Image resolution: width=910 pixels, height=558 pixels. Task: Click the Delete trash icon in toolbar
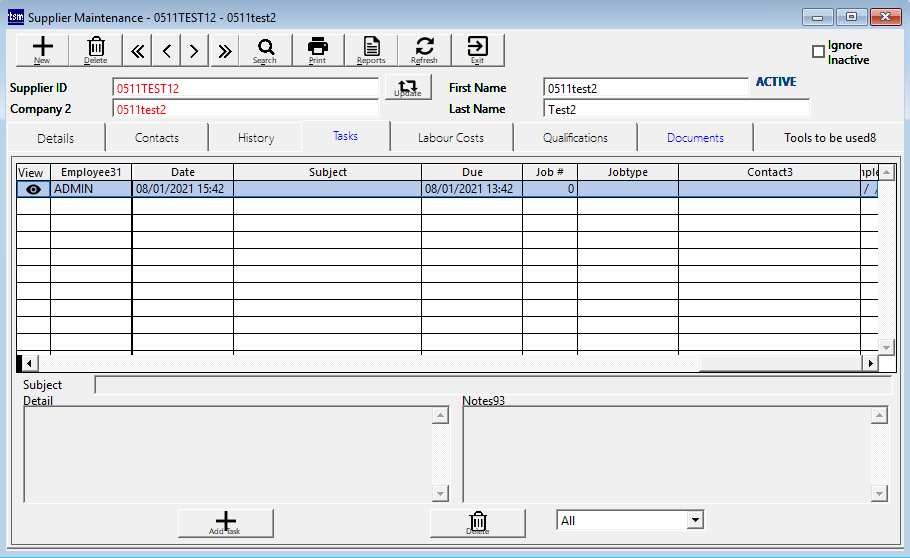pyautogui.click(x=96, y=49)
